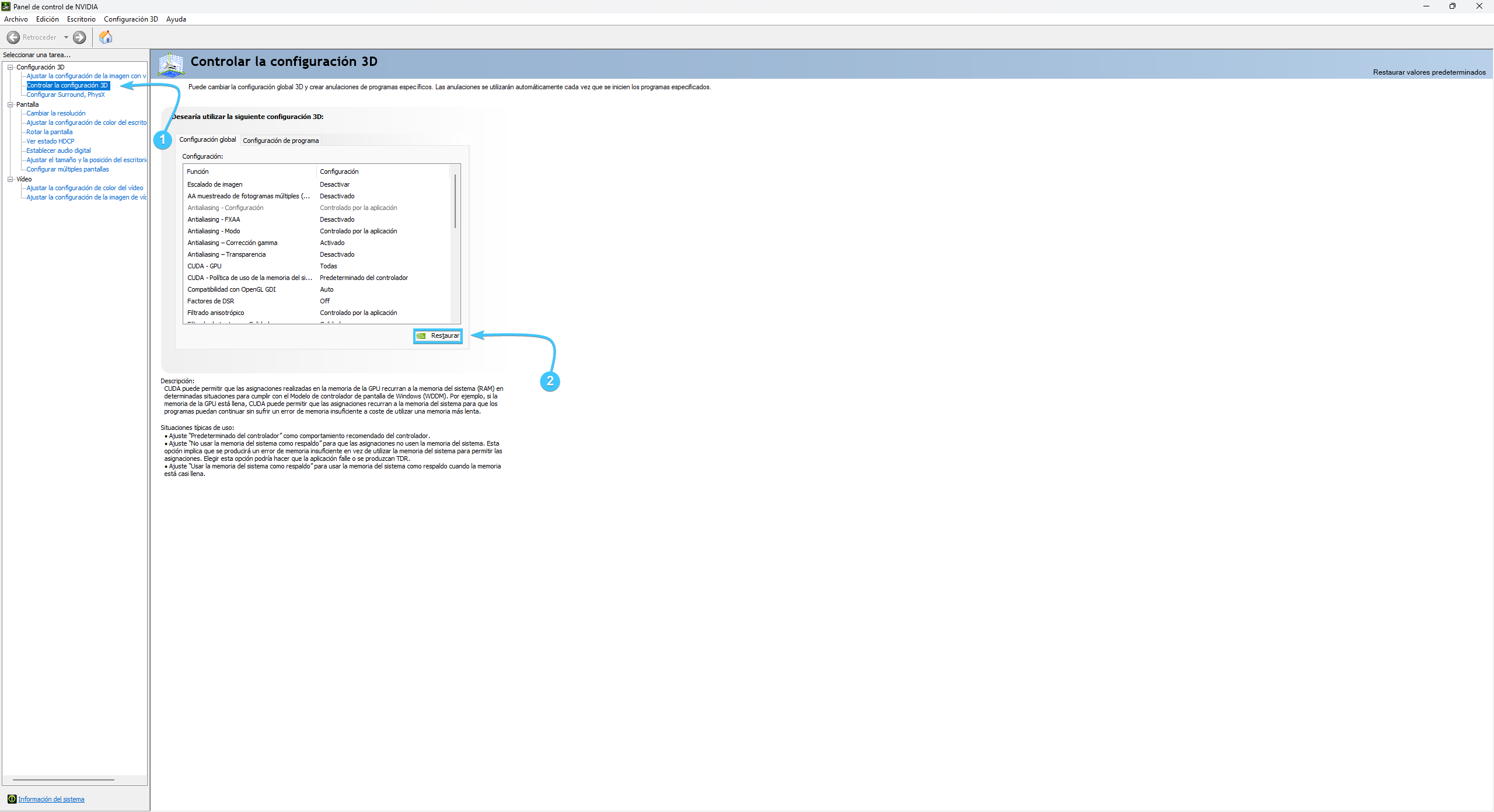This screenshot has height=812, width=1494.
Task: Click the Activado value for gamma correction
Action: 332,243
